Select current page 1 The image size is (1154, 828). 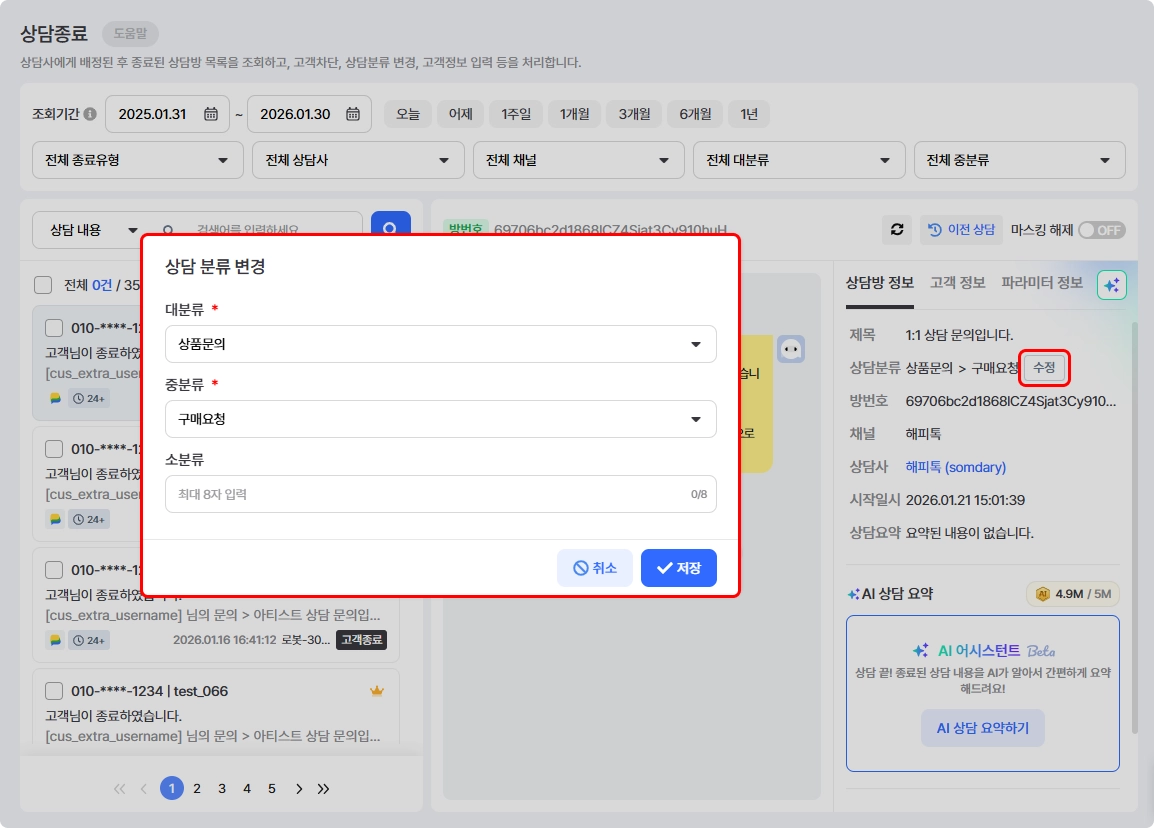(x=171, y=788)
